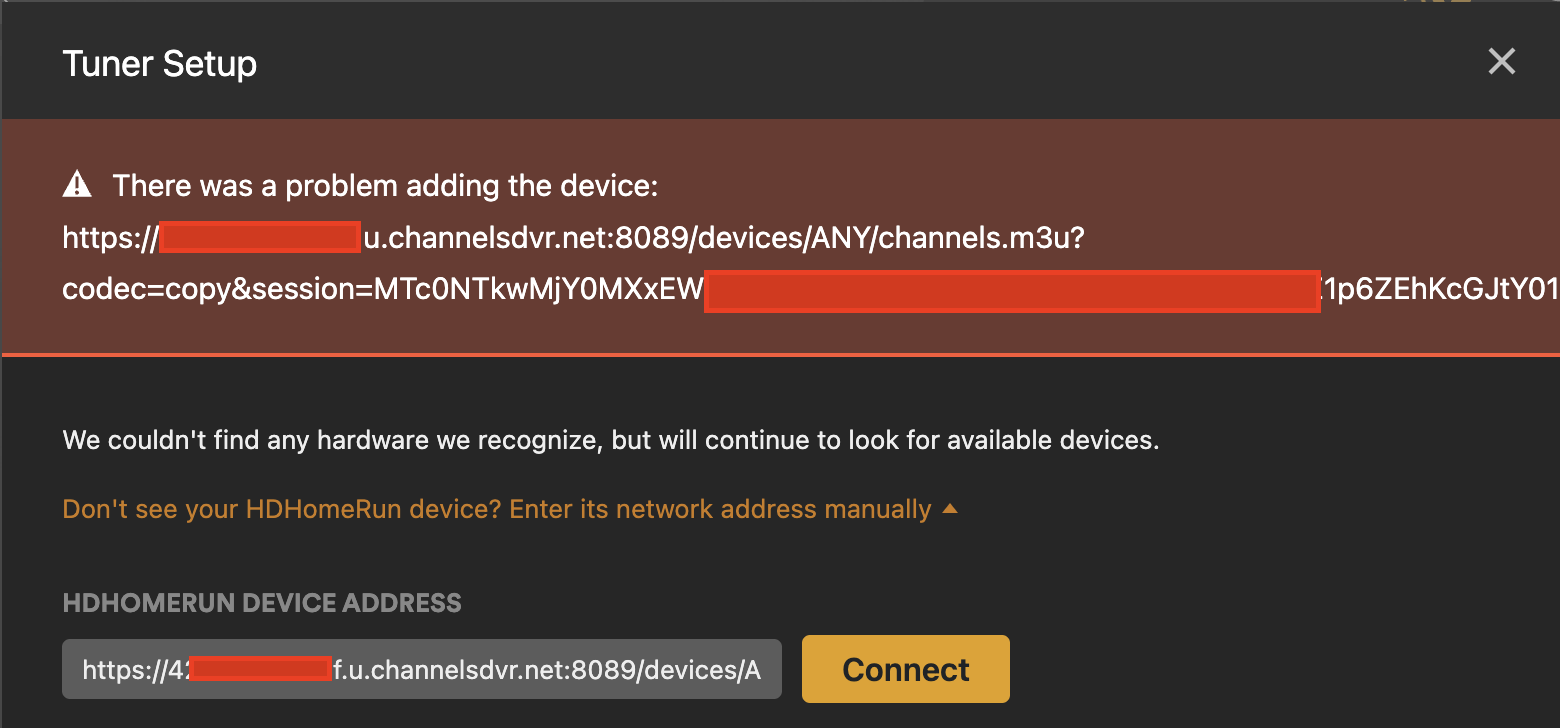Close the Tuner Setup dialog
Image resolution: width=1560 pixels, height=728 pixels.
click(x=1501, y=62)
